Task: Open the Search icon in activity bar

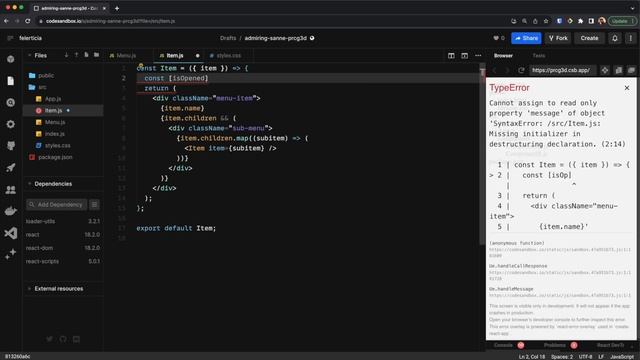Action: [x=11, y=102]
